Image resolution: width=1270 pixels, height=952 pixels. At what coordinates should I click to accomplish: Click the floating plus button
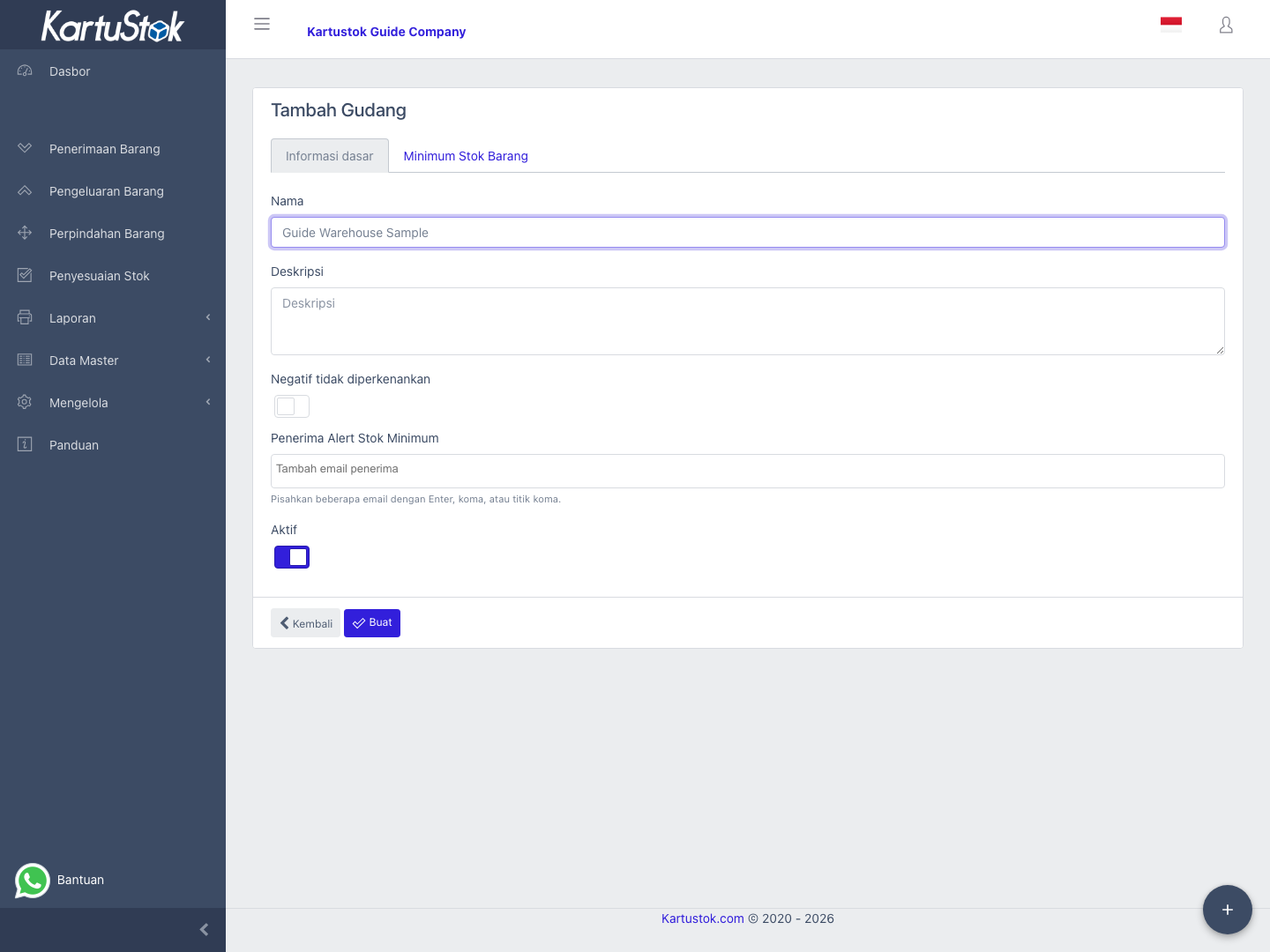coord(1228,910)
